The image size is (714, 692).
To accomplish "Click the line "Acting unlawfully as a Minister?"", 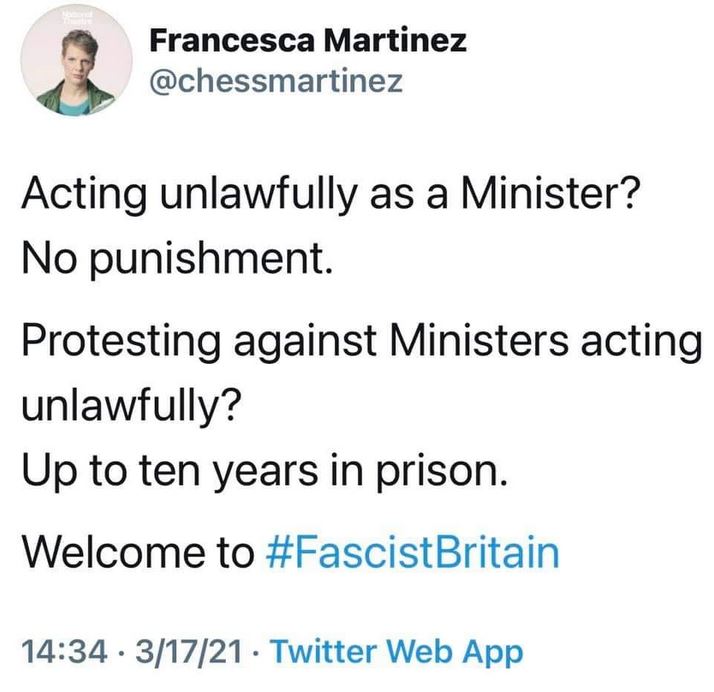I will 331,196.
